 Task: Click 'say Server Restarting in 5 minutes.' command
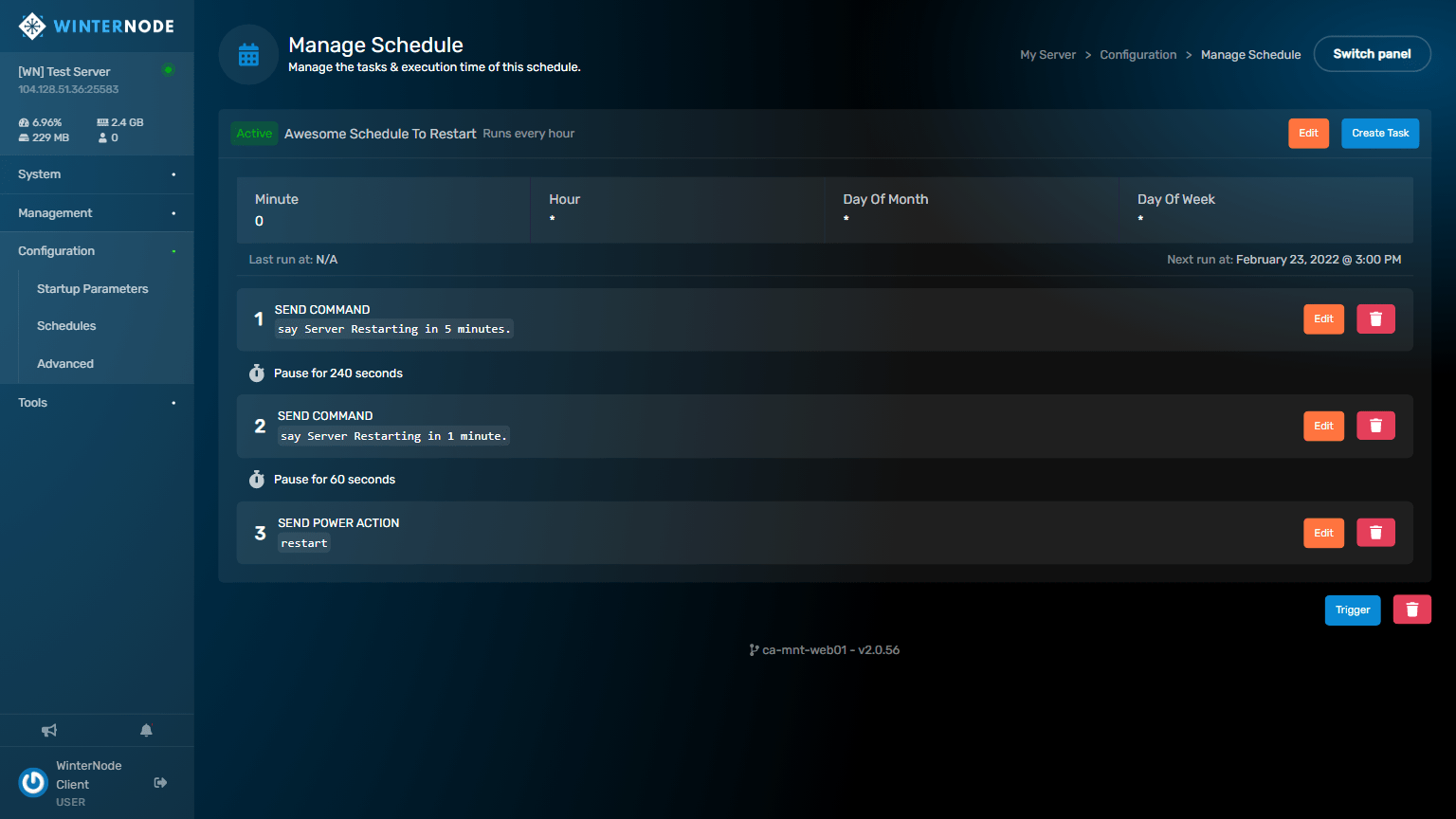(x=394, y=329)
